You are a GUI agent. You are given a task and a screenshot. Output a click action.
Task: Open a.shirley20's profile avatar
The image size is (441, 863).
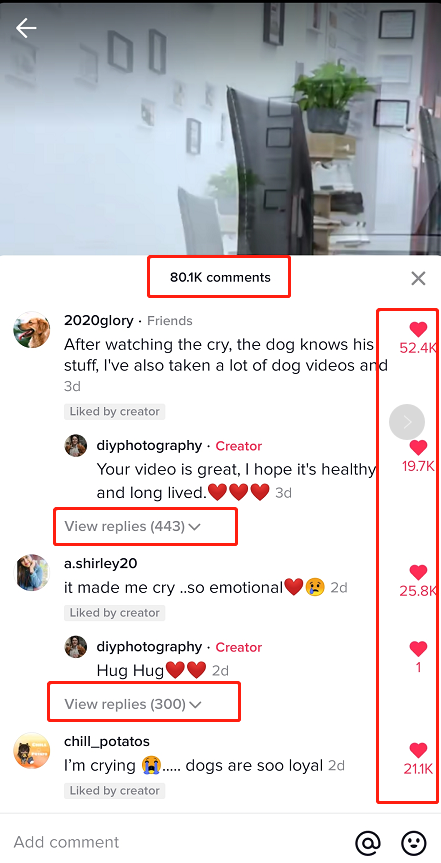[x=31, y=572]
